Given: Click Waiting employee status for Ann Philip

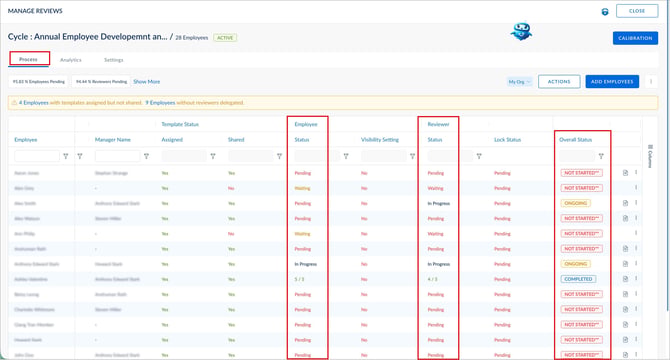Looking at the screenshot, I should tap(302, 234).
